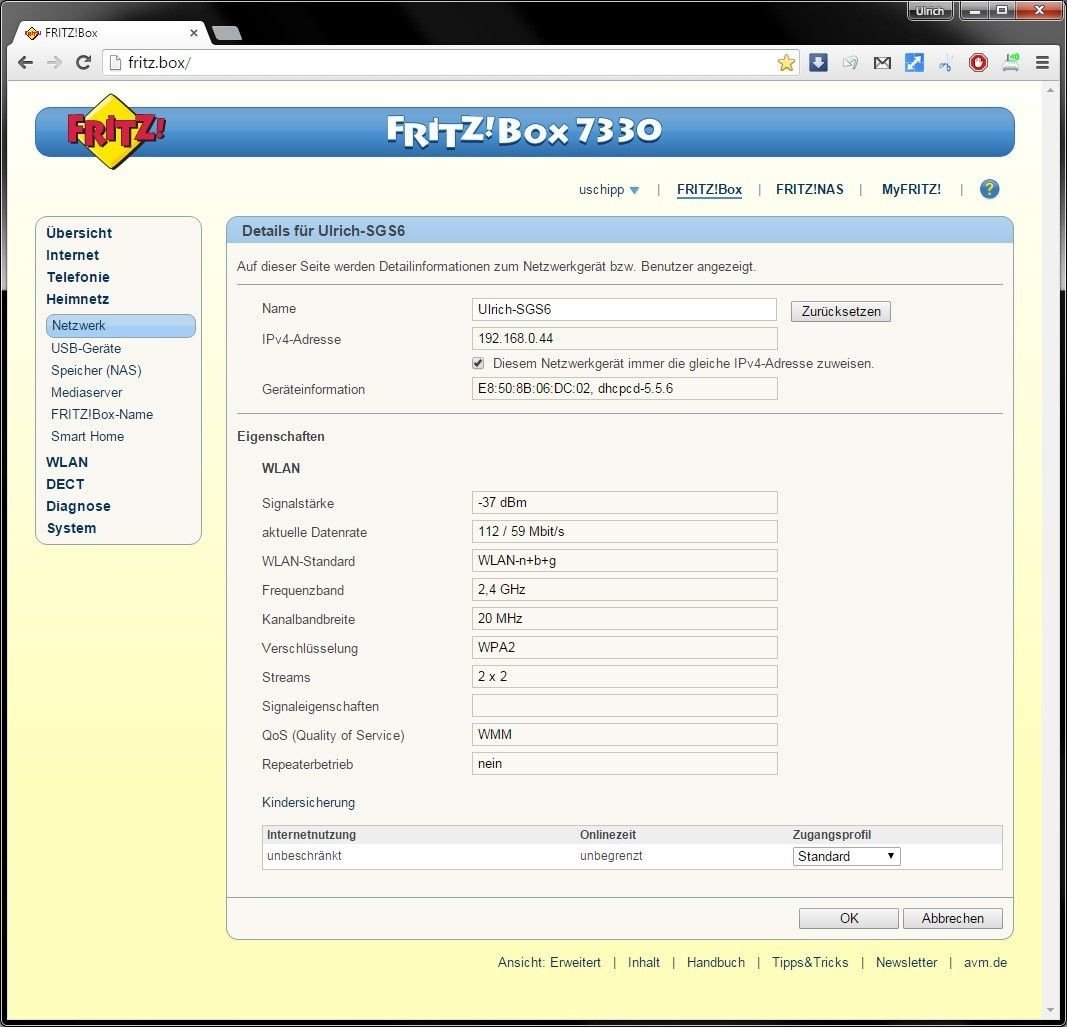1067x1027 pixels.
Task: Open Diagnose in the sidebar
Action: click(x=78, y=506)
